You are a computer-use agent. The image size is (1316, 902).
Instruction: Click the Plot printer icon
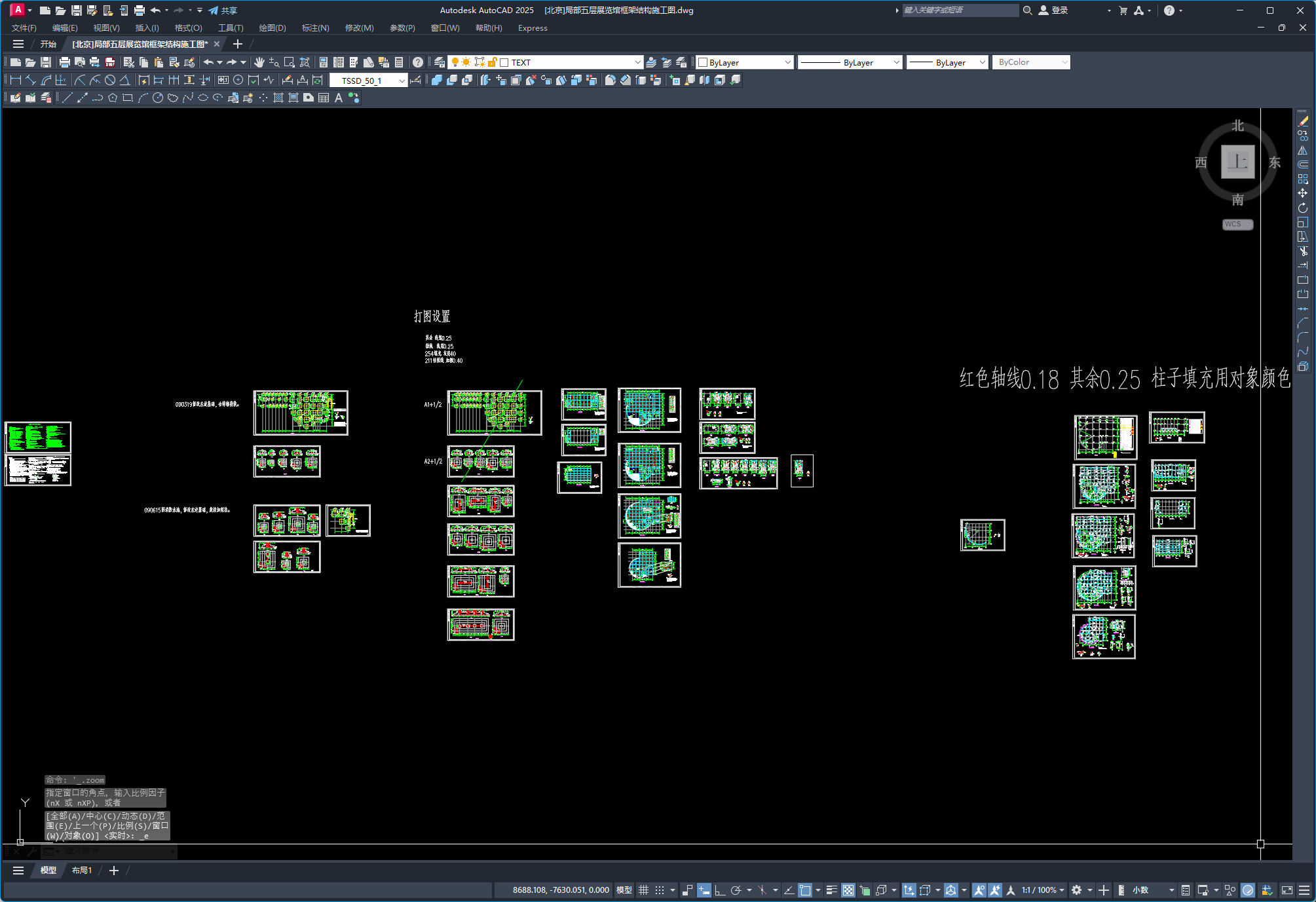pyautogui.click(x=65, y=62)
